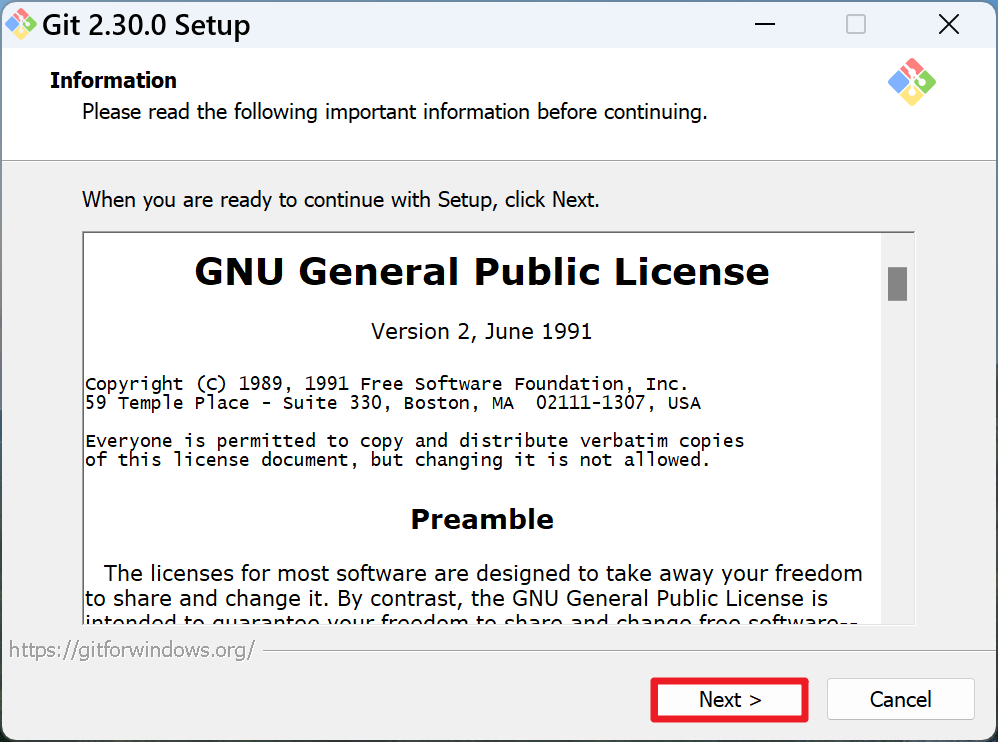
Task: Click the Git logo in header
Action: [x=911, y=82]
